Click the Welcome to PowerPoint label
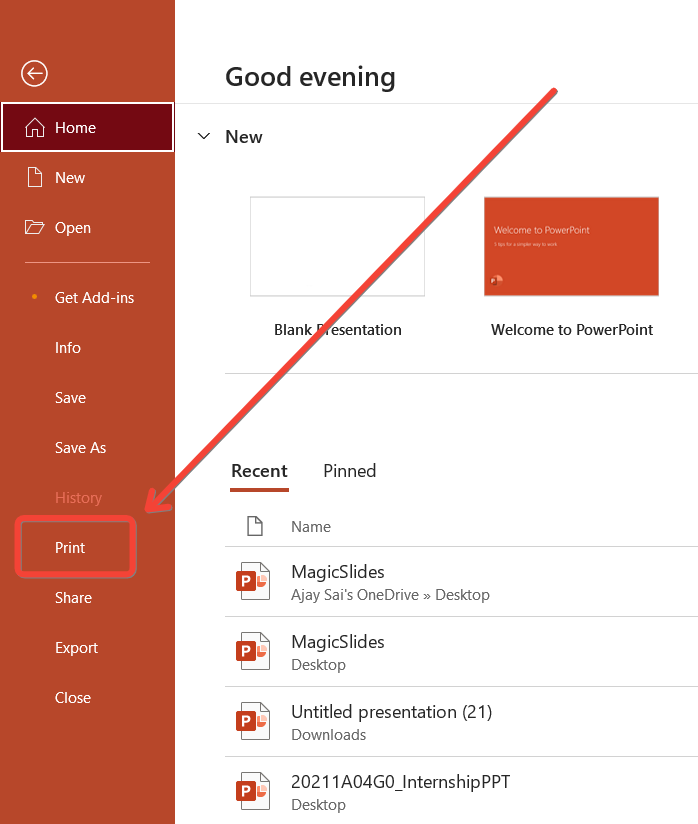The height and width of the screenshot is (824, 698). tap(571, 329)
